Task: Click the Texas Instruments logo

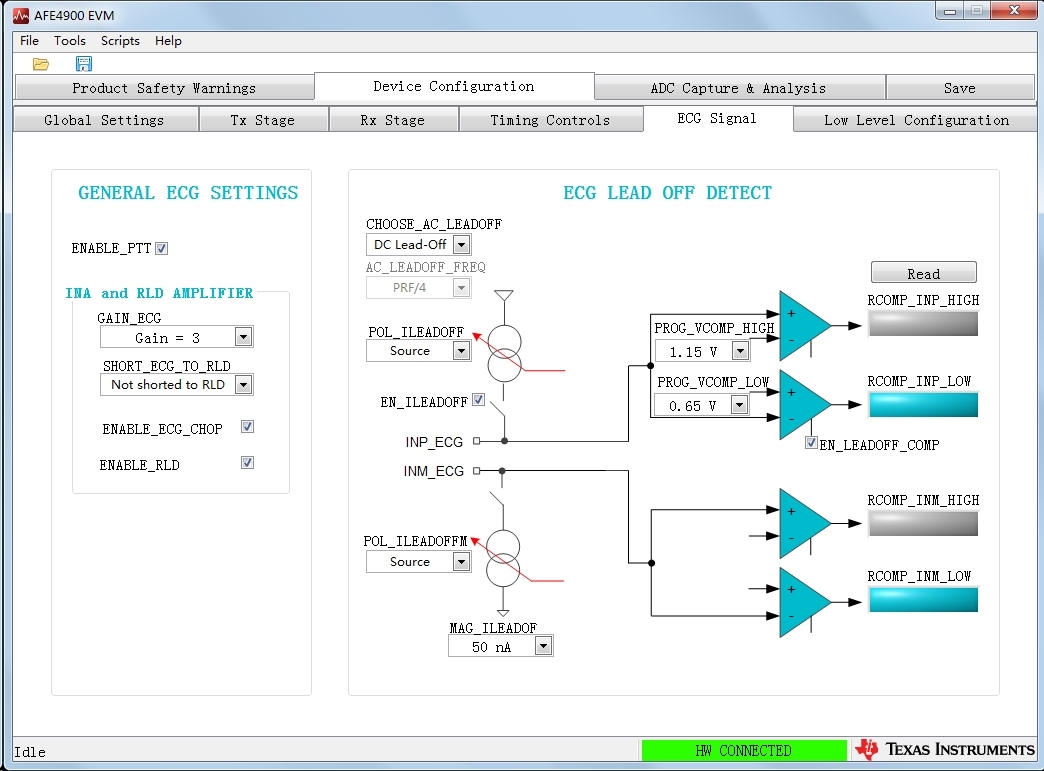Action: (945, 750)
